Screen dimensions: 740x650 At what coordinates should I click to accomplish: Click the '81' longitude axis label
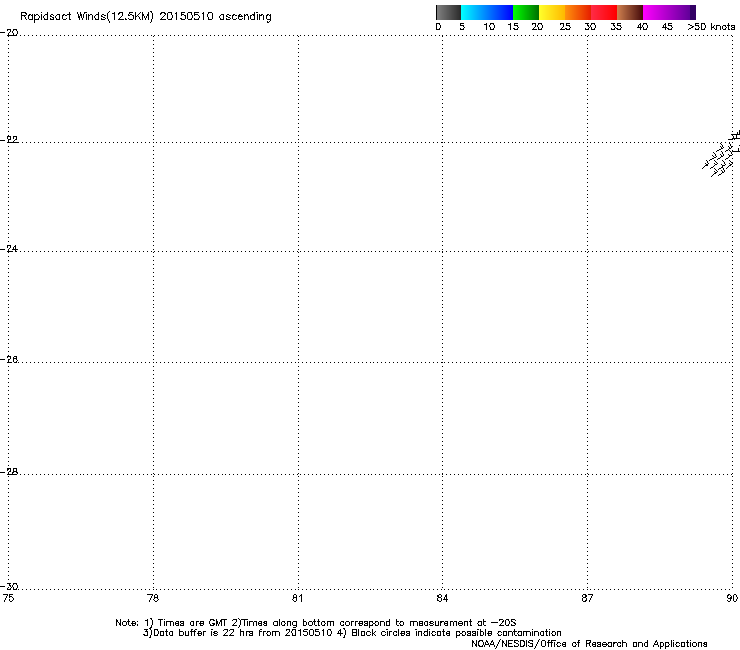click(x=297, y=599)
